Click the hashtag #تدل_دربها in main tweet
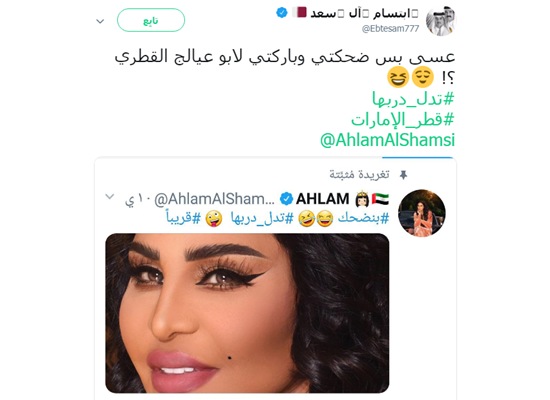Viewport: 550px width, 400px height. pyautogui.click(x=413, y=99)
